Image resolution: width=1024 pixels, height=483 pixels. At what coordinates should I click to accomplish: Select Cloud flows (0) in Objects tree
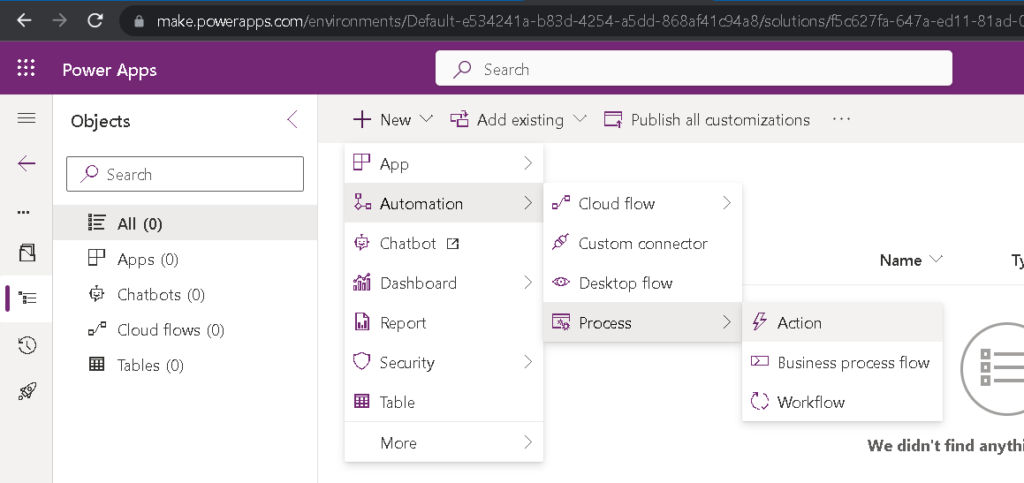[185, 330]
